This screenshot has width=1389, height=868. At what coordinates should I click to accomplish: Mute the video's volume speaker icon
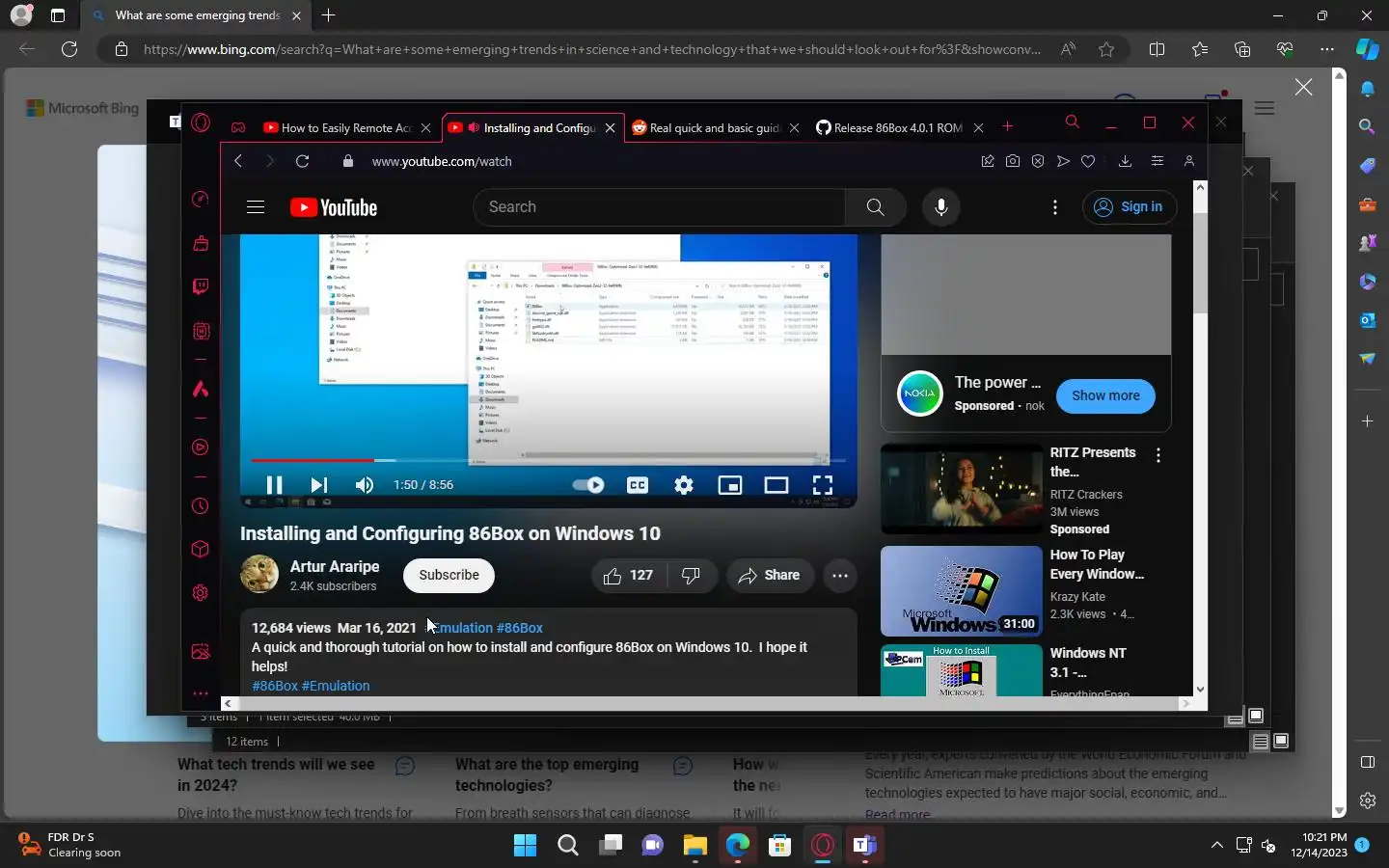365,485
